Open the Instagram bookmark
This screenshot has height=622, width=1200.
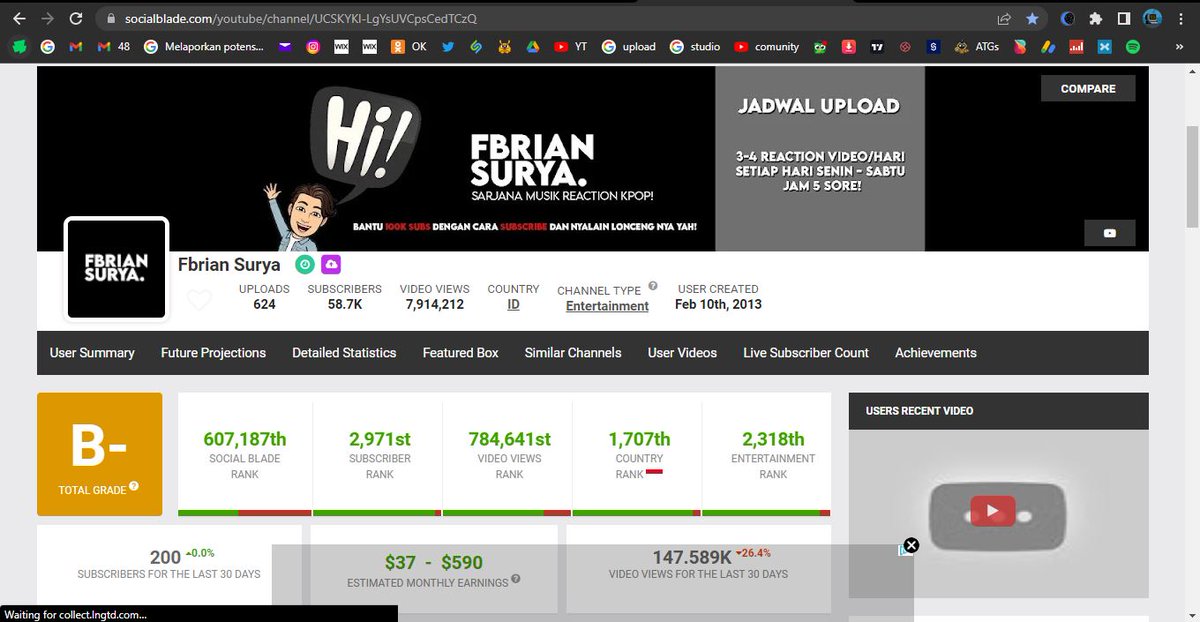313,46
